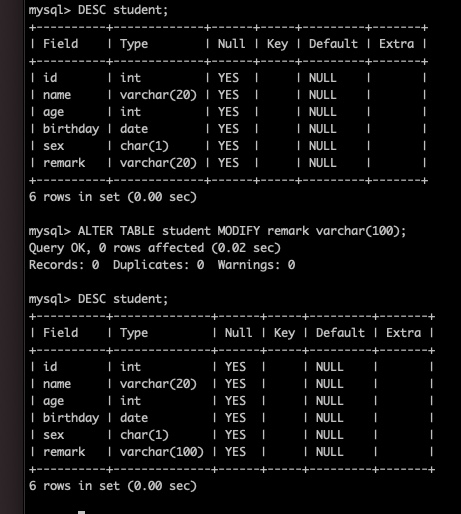Click the Query OK result line
461x514 pixels.
155,248
